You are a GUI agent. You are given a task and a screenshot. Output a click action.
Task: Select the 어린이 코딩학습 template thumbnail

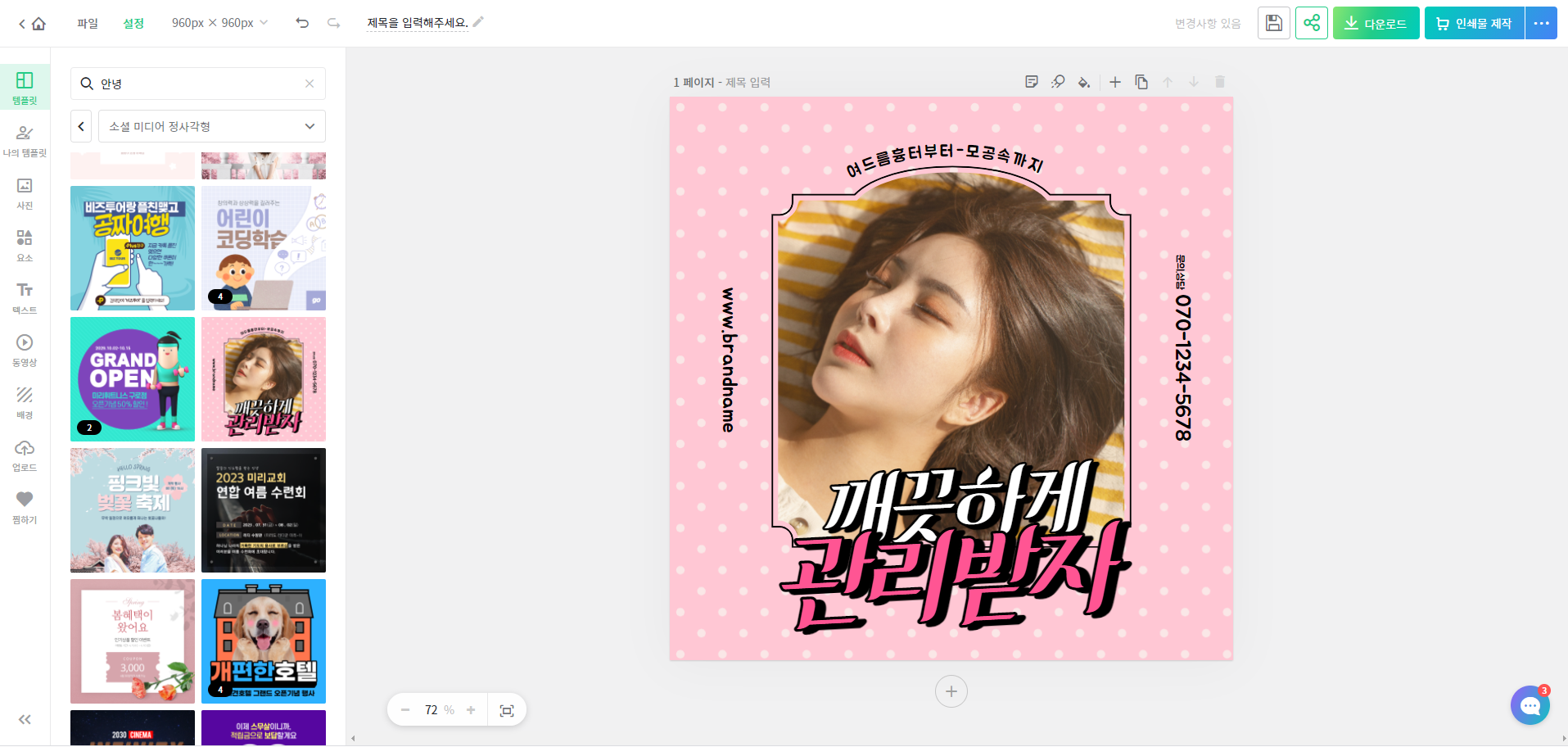264,248
